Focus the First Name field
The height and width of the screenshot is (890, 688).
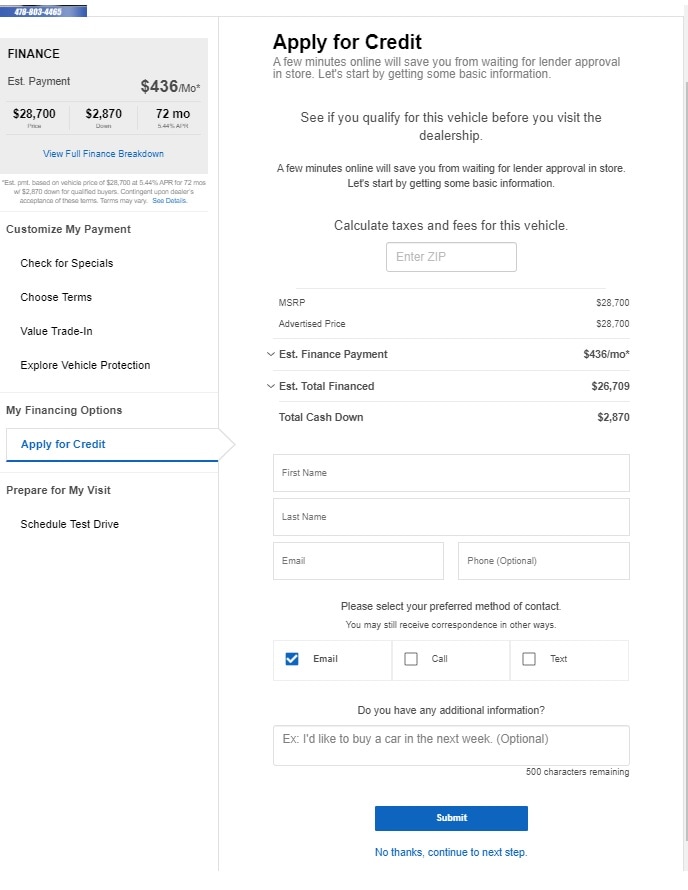tap(451, 473)
